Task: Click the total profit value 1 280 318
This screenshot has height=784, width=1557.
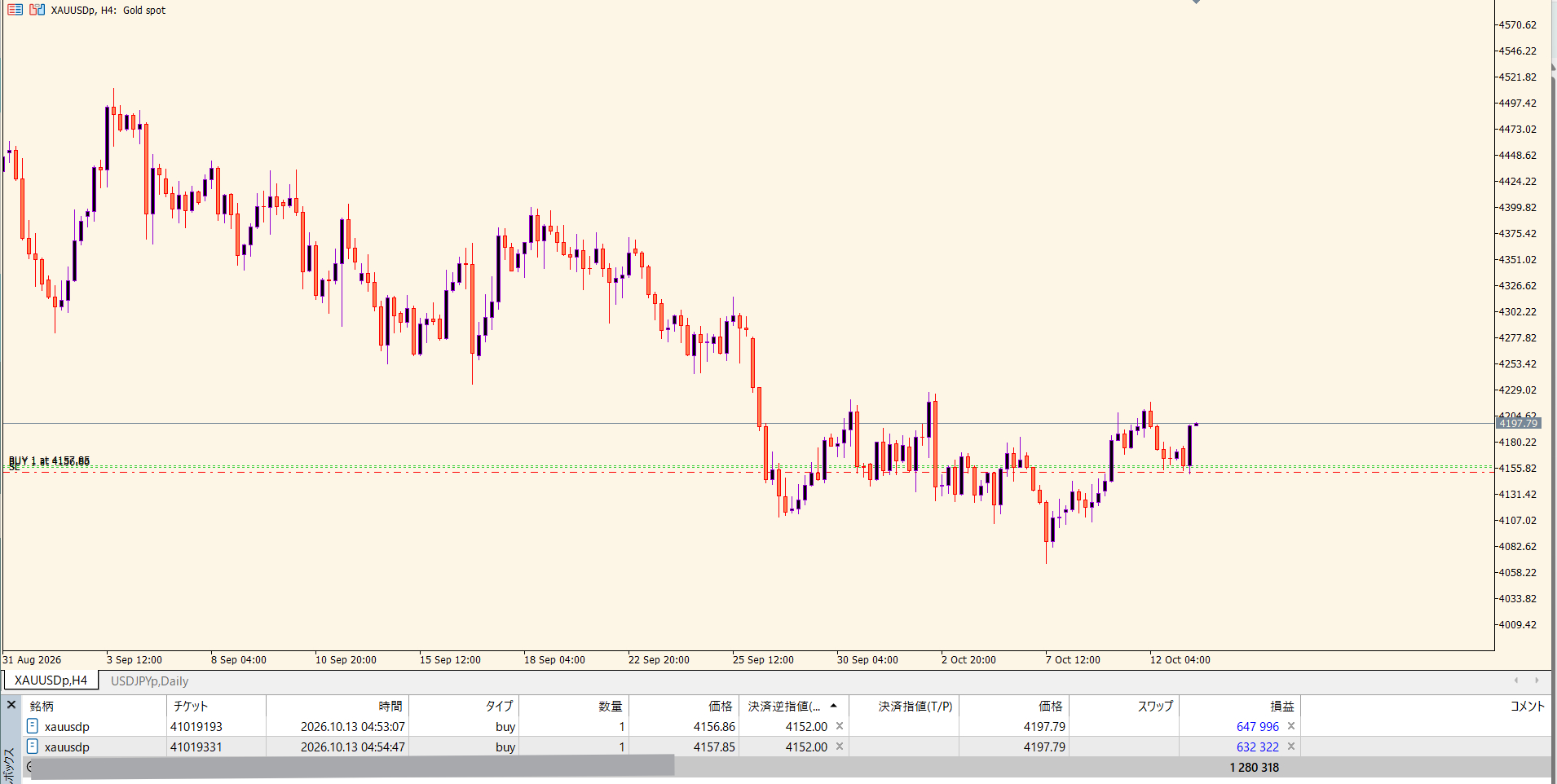Action: point(1255,768)
